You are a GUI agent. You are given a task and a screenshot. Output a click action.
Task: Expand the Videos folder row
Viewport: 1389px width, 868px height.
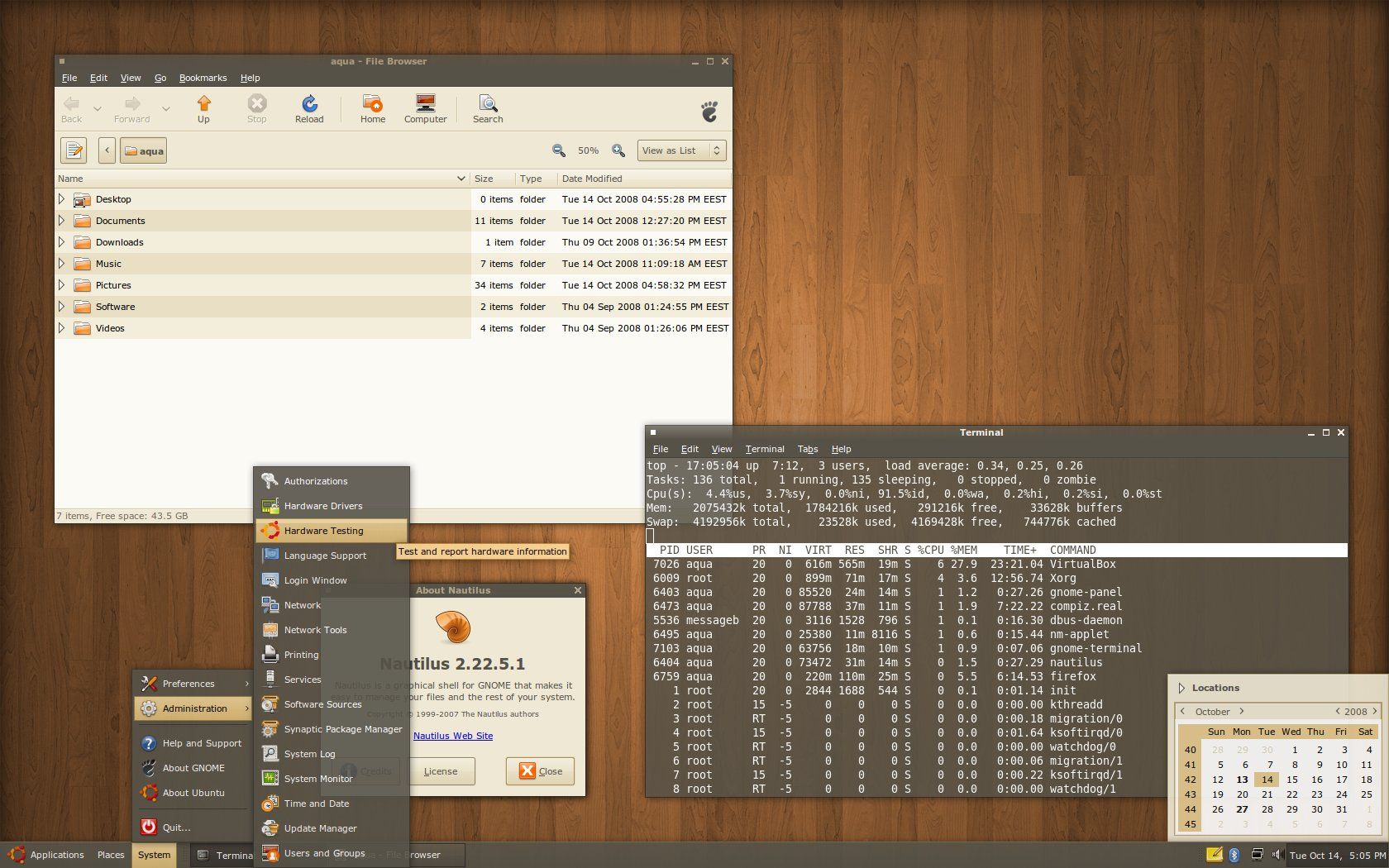(61, 328)
